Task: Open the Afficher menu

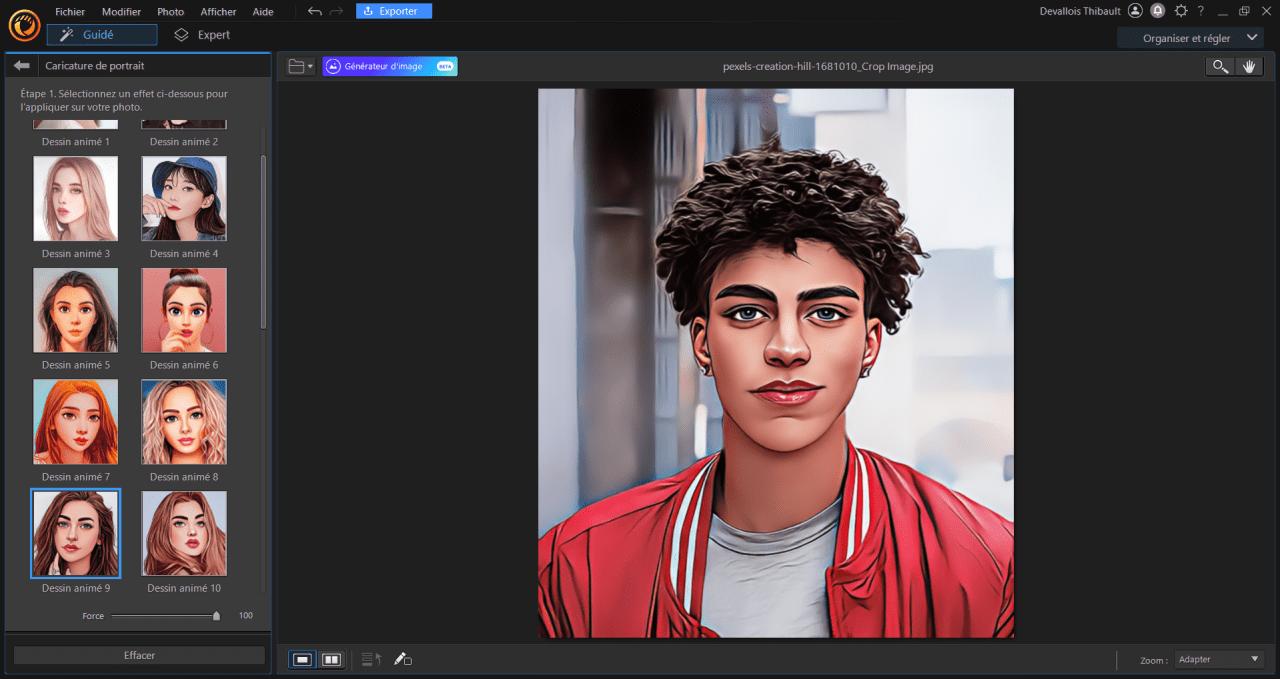Action: [x=218, y=11]
